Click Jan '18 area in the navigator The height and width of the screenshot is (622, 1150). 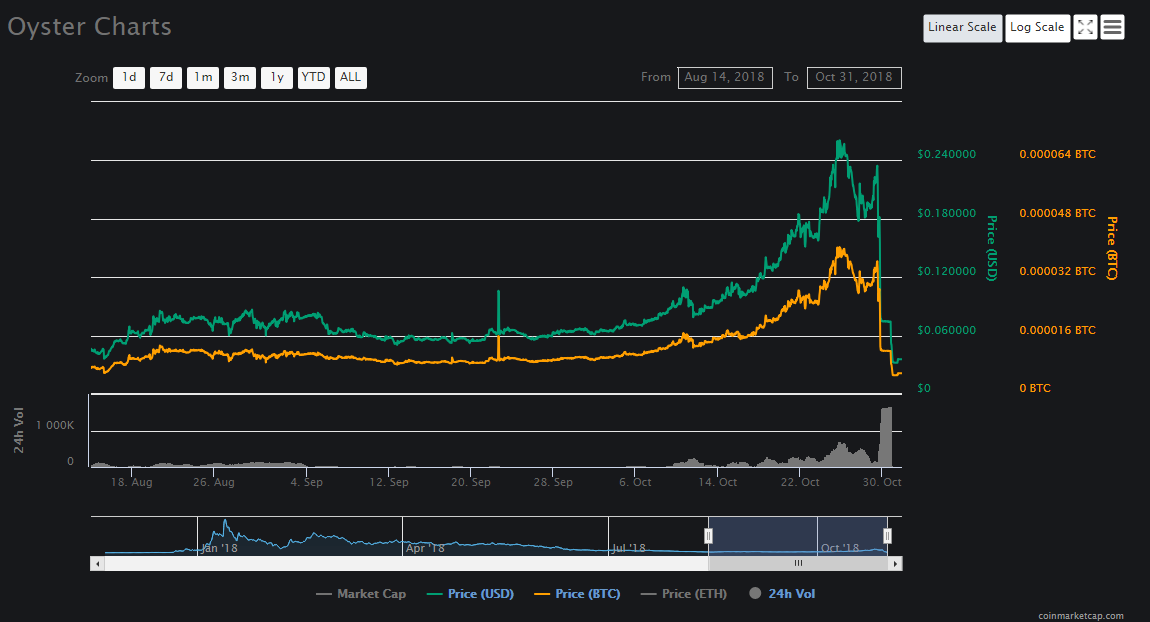coord(219,548)
